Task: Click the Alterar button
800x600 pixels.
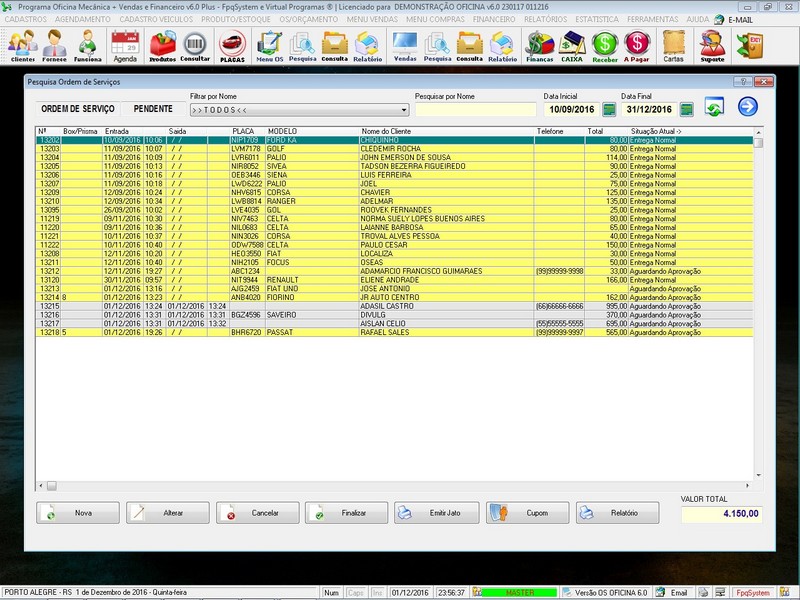Action: click(x=168, y=513)
